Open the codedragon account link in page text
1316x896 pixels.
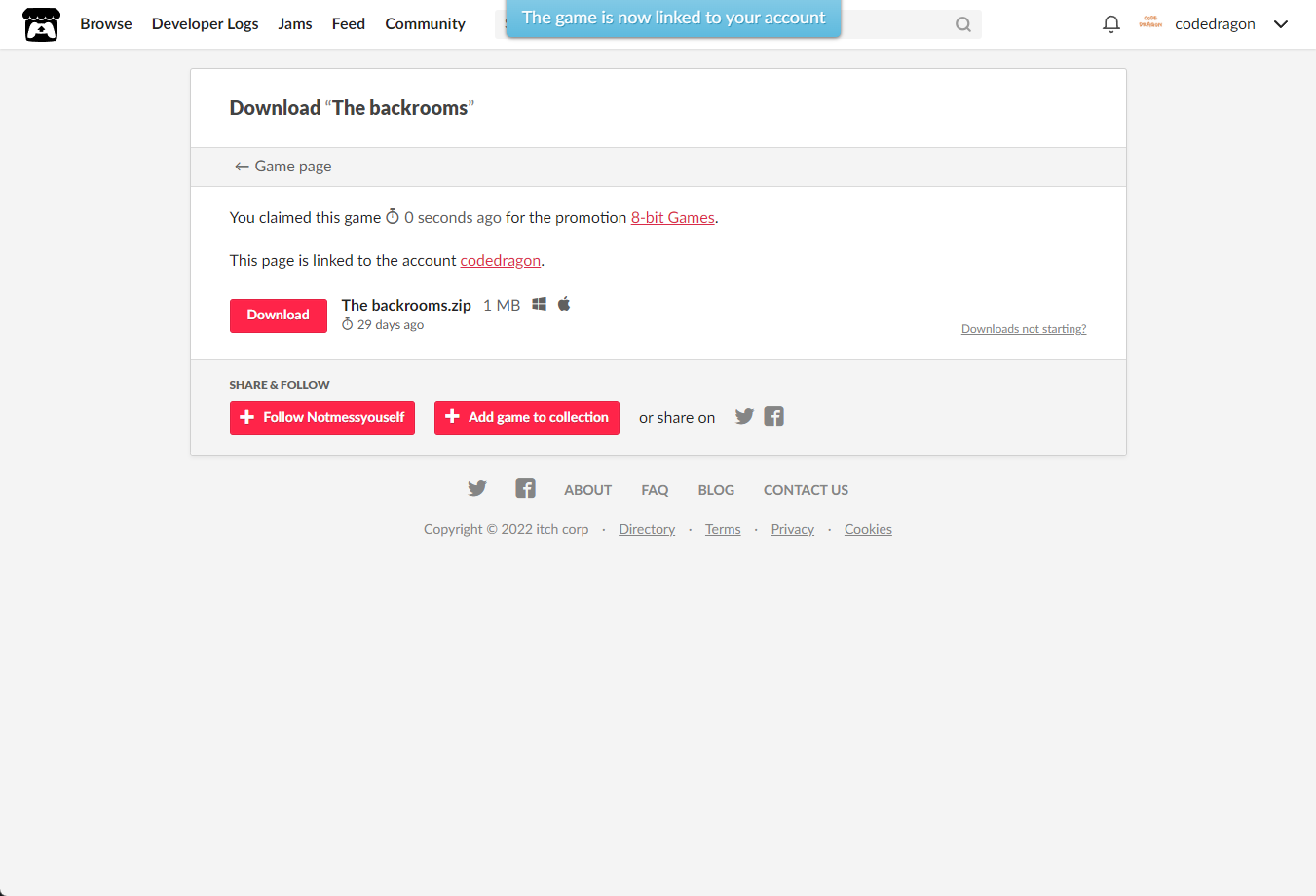[x=500, y=261]
